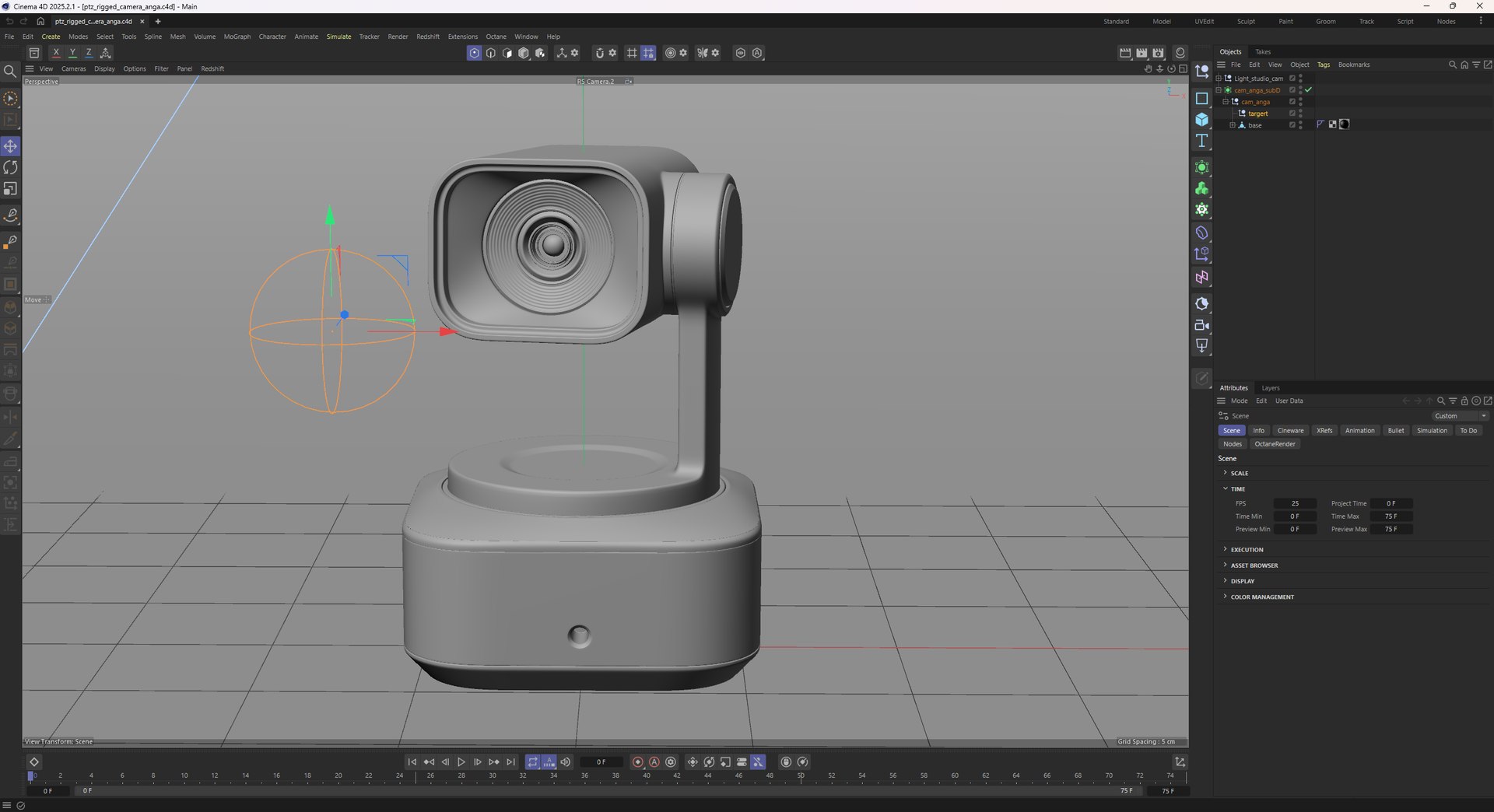Add a Cube primitive object
The height and width of the screenshot is (812, 1494).
pos(1201,120)
